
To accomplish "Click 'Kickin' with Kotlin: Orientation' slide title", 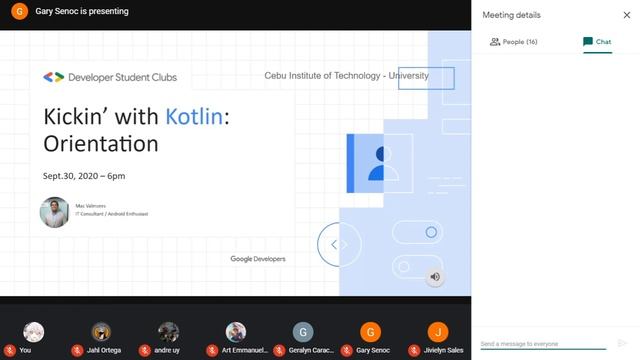I will pyautogui.click(x=137, y=130).
